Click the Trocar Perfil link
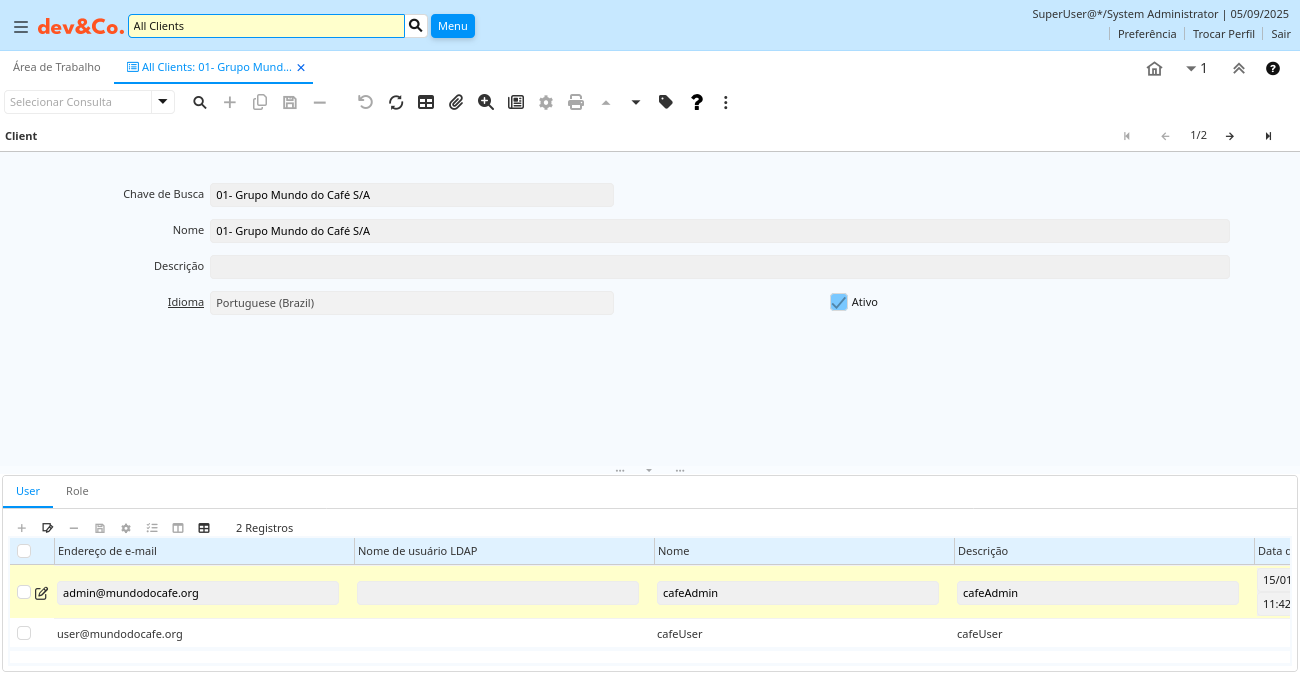Viewport: 1300px width, 674px height. [1223, 34]
